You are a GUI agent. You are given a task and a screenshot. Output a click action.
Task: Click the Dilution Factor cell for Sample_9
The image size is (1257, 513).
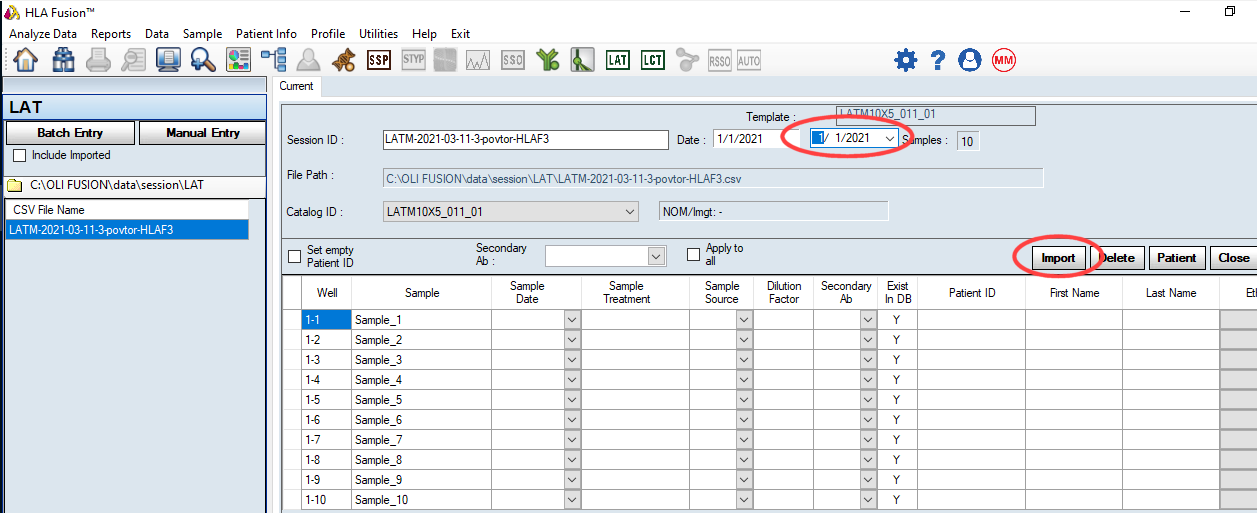(x=784, y=480)
